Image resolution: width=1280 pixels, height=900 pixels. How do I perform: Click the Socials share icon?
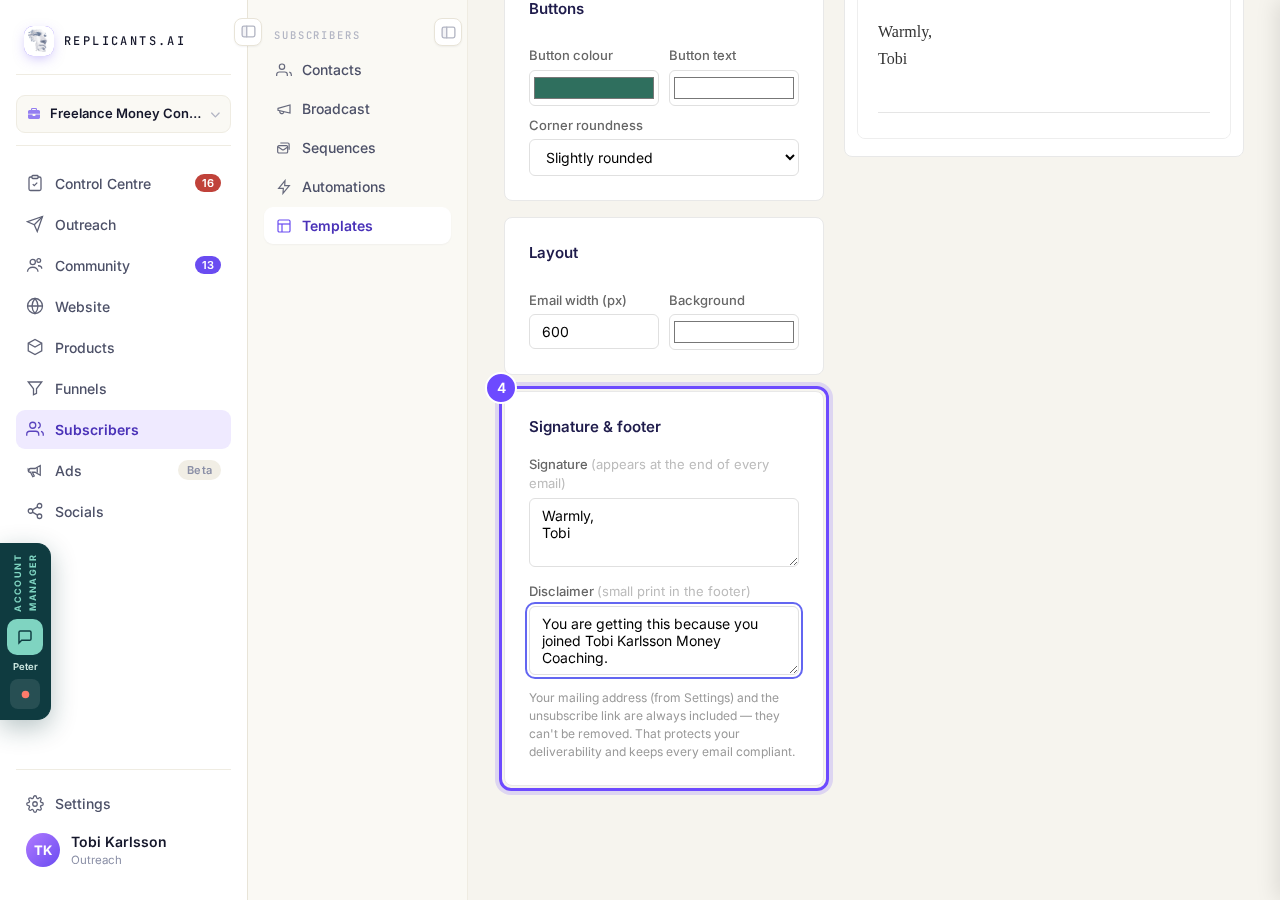click(x=35, y=511)
